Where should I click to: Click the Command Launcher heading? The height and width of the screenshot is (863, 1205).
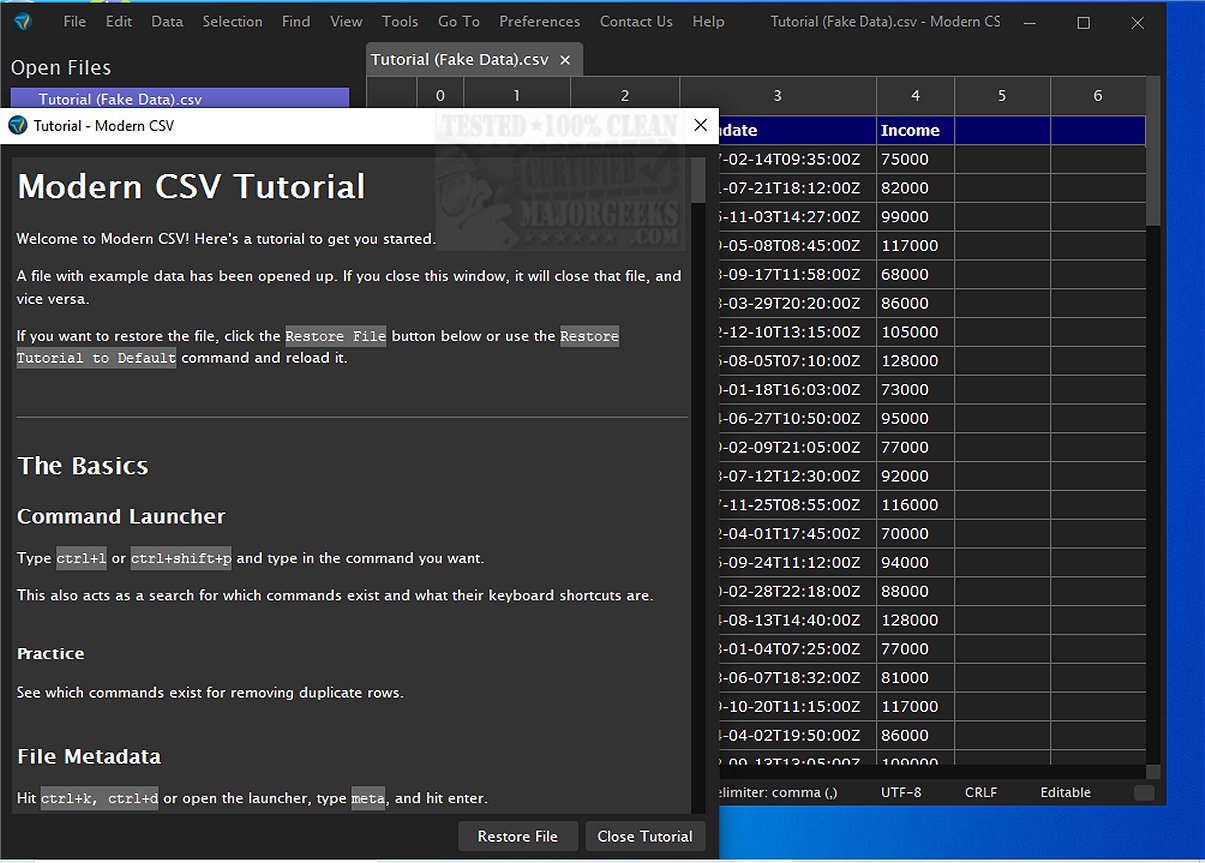pyautogui.click(x=121, y=517)
